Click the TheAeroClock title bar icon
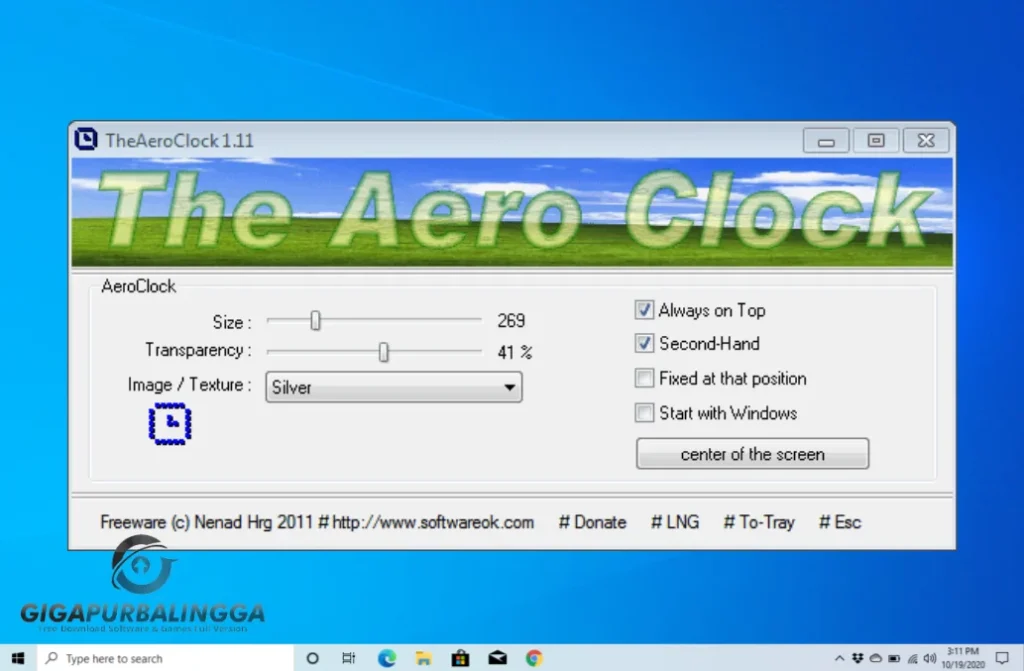This screenshot has height=671, width=1024. point(86,140)
